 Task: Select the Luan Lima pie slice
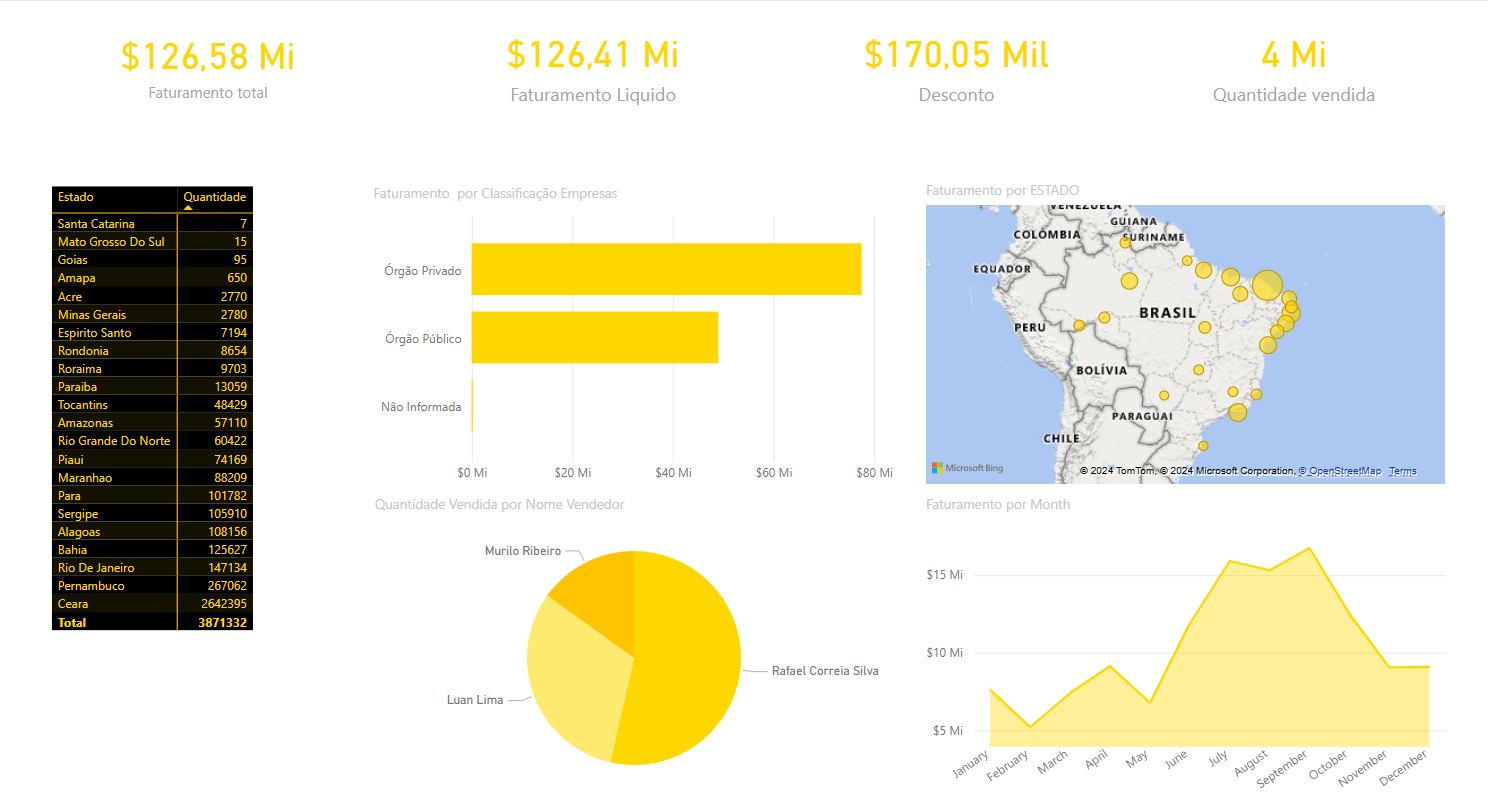click(x=570, y=690)
